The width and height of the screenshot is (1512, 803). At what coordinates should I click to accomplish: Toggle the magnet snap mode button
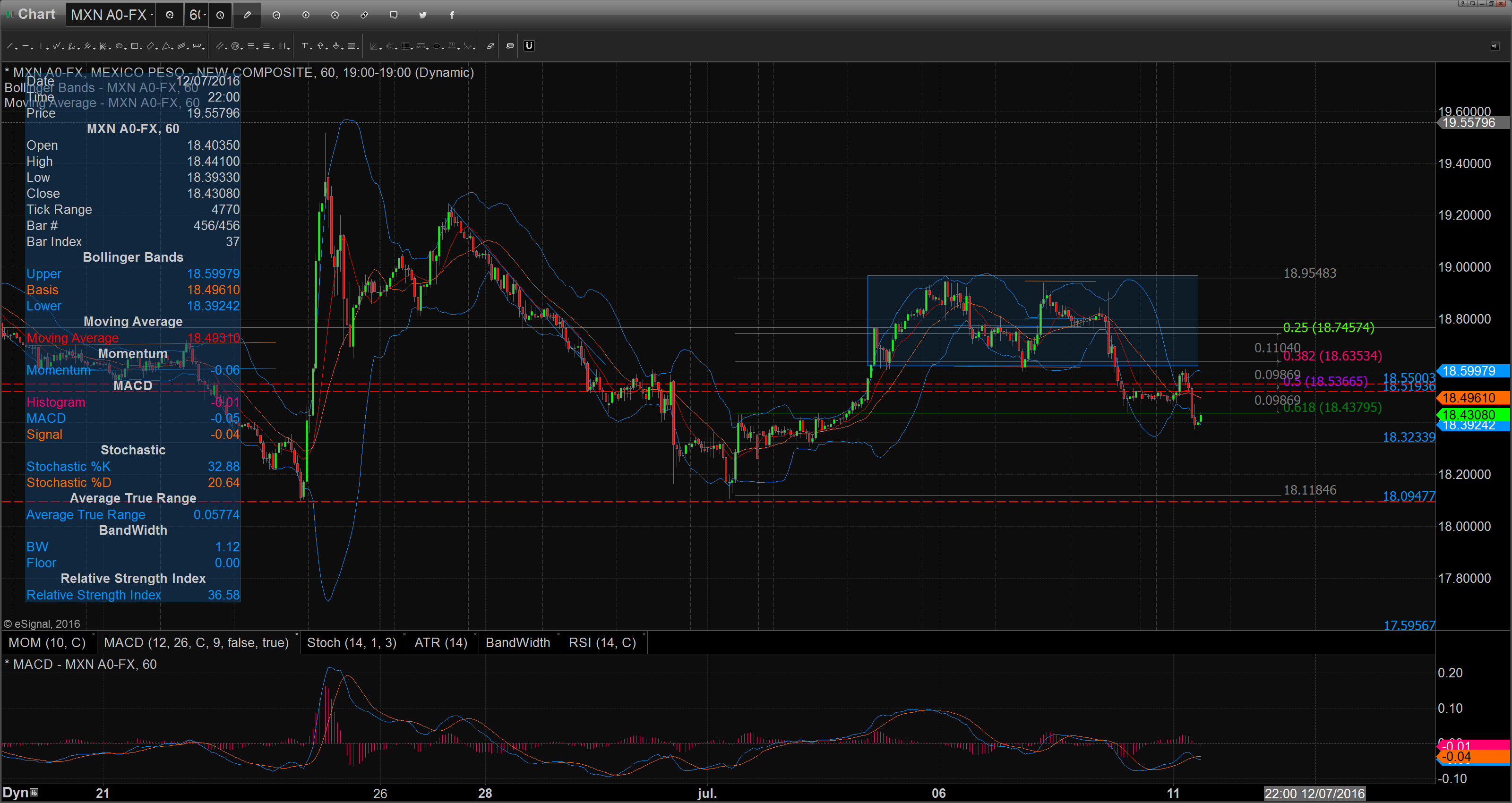[529, 46]
